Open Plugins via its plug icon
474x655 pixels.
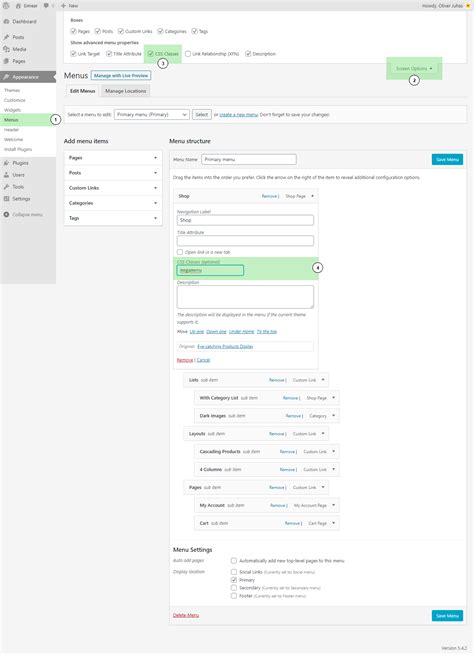[6, 163]
